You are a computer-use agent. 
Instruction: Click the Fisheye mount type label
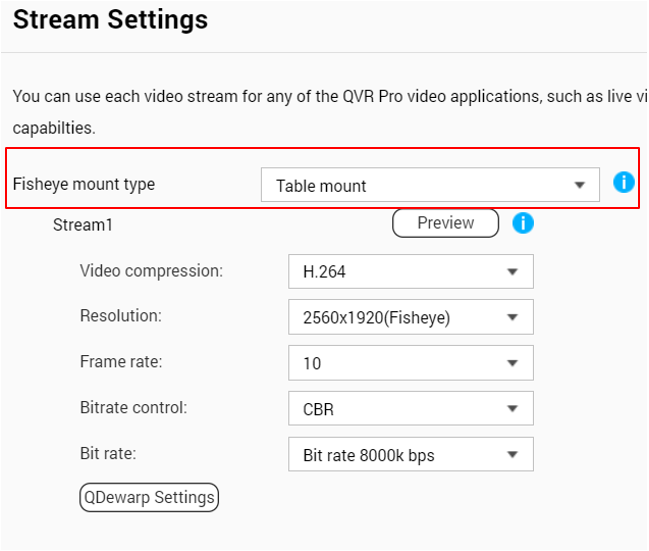tap(84, 184)
